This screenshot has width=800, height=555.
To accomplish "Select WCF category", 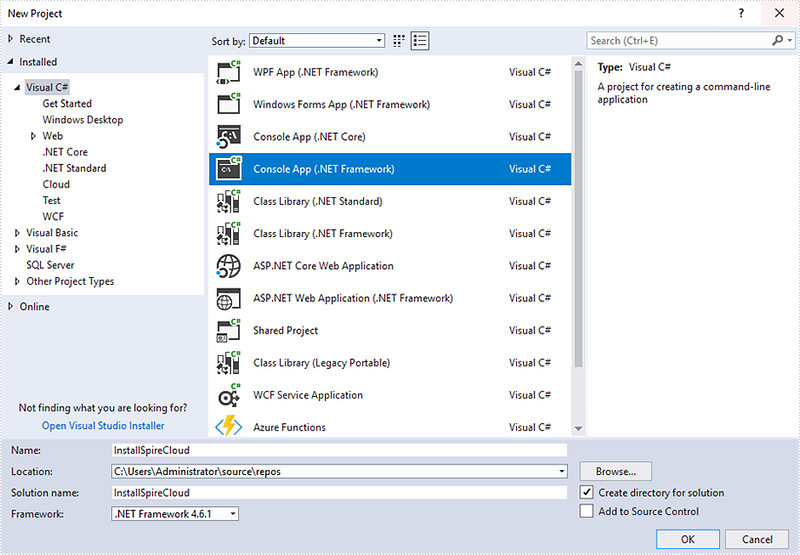I will click(53, 217).
